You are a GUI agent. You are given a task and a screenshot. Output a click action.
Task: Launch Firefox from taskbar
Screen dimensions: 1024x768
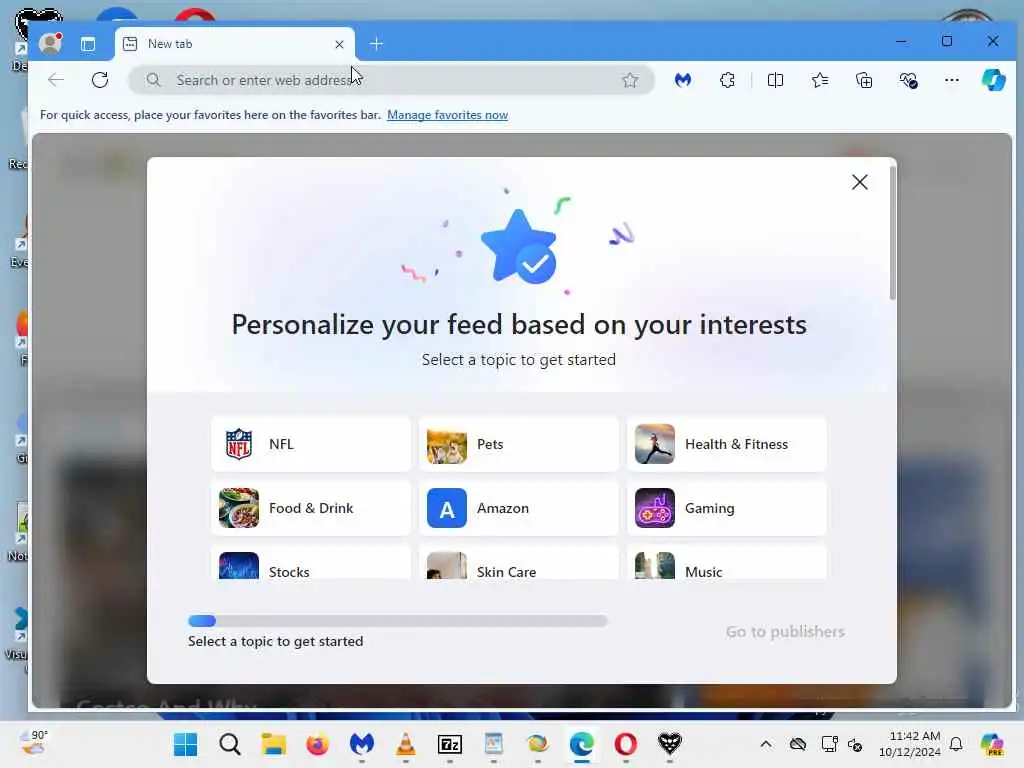[317, 744]
